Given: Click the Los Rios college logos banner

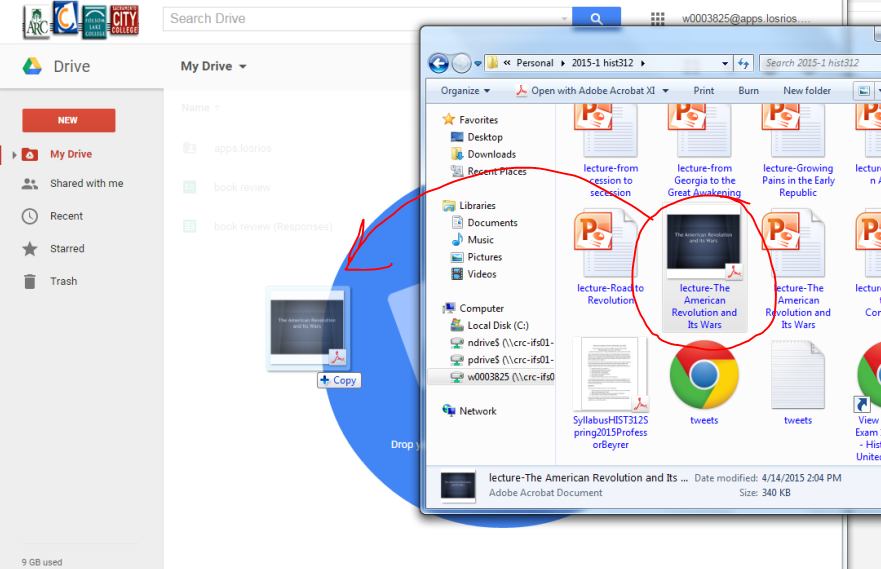Looking at the screenshot, I should [80, 20].
